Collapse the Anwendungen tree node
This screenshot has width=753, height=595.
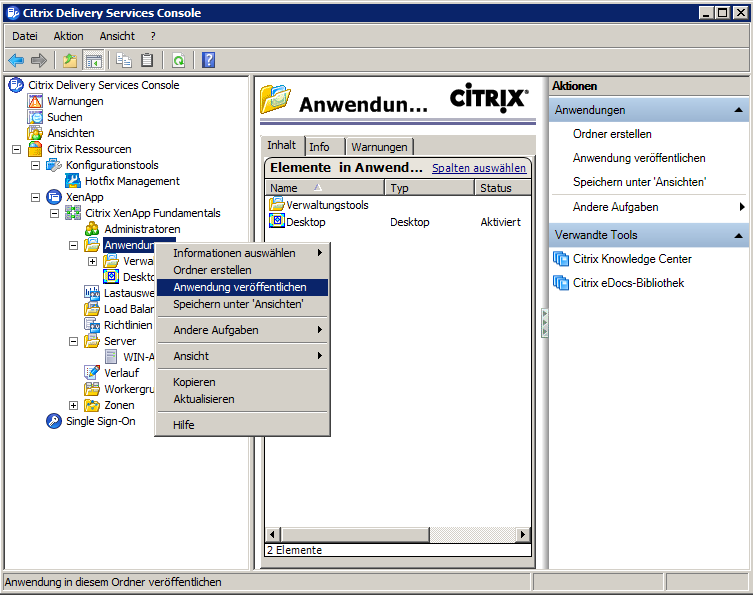coord(73,245)
